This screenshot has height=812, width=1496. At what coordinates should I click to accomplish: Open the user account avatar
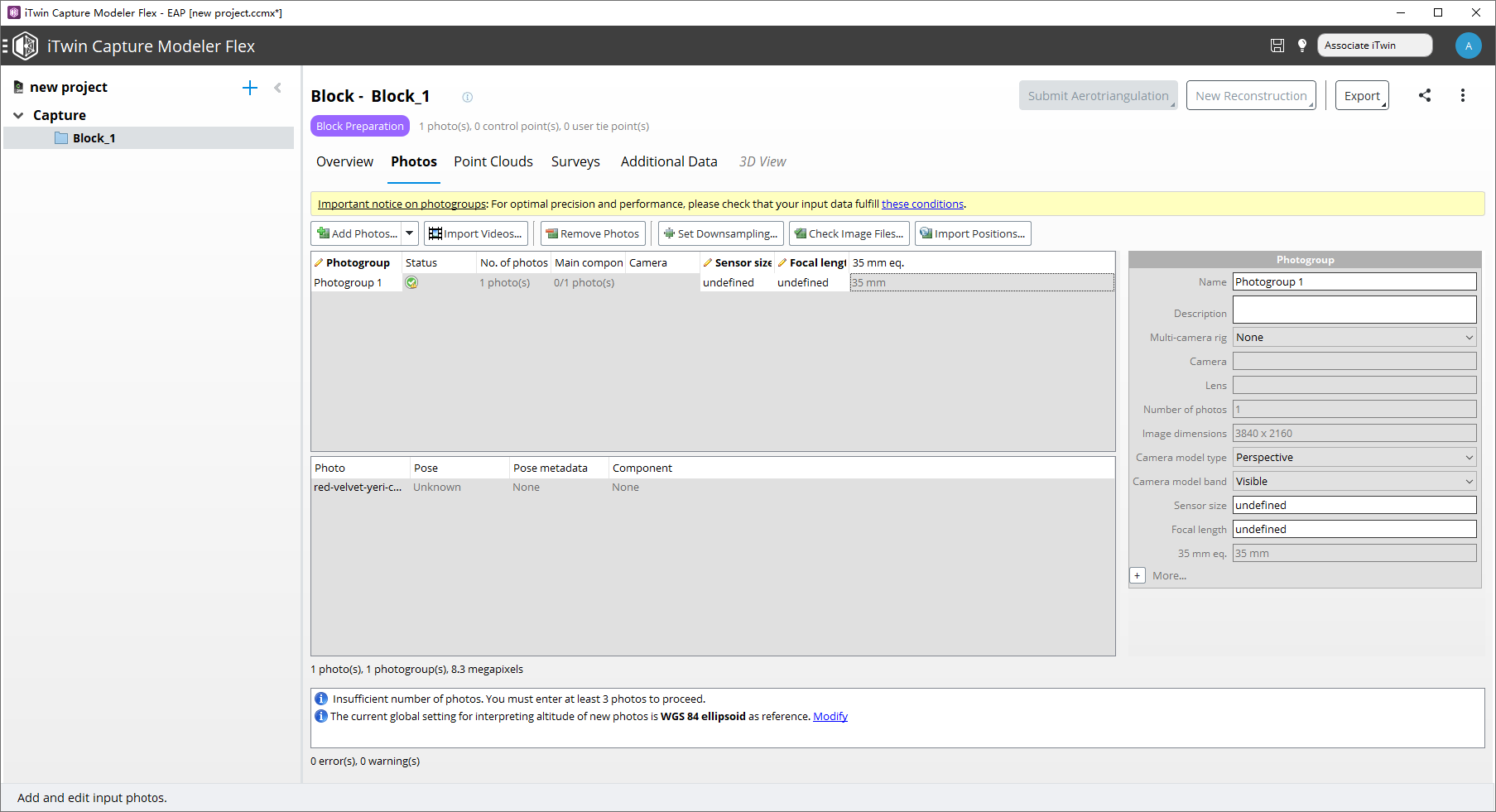[1468, 46]
